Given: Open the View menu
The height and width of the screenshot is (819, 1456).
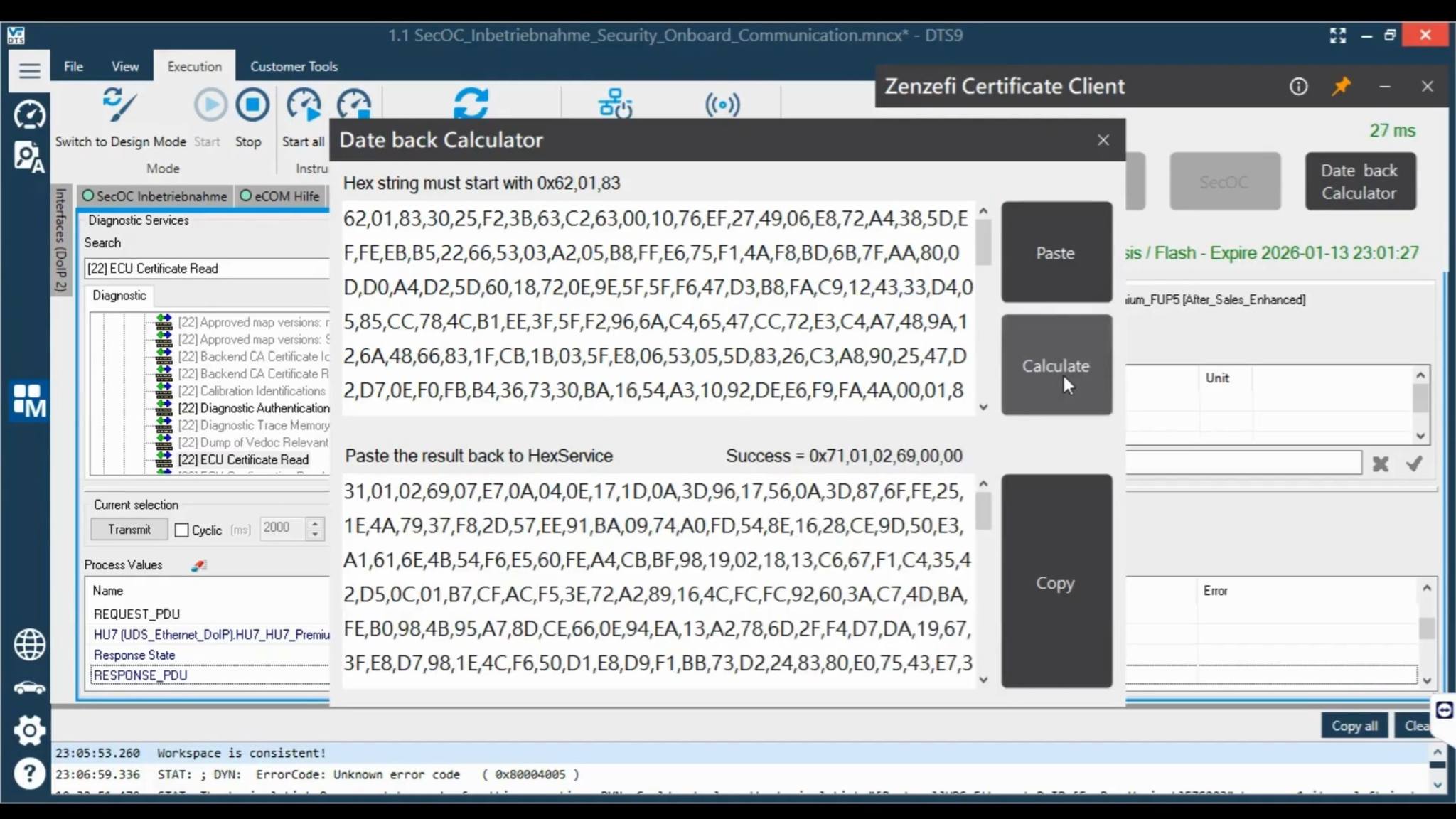Looking at the screenshot, I should tap(125, 66).
